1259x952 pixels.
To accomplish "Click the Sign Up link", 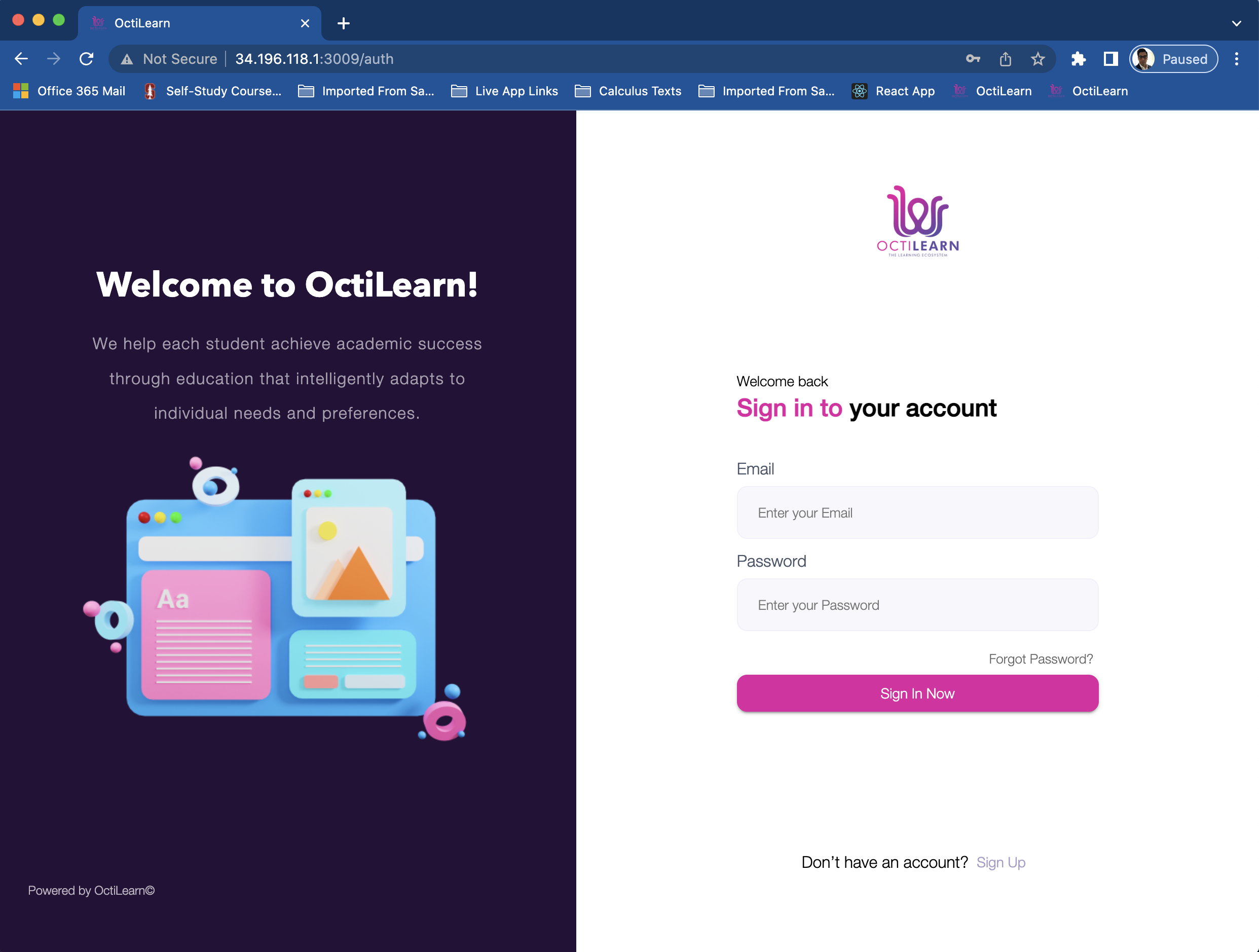I will coord(1001,862).
